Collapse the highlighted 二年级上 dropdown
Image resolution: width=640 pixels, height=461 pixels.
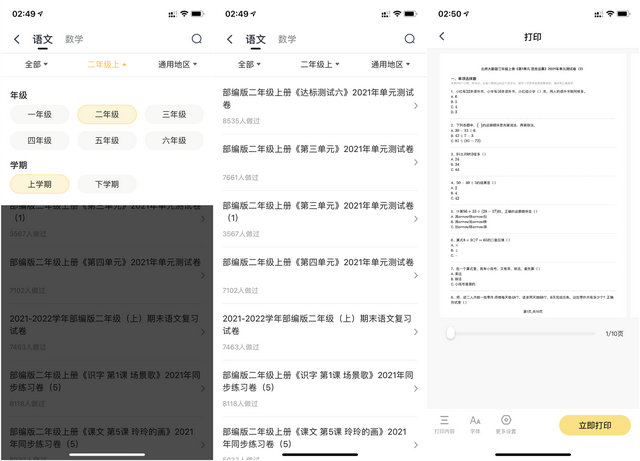click(107, 64)
